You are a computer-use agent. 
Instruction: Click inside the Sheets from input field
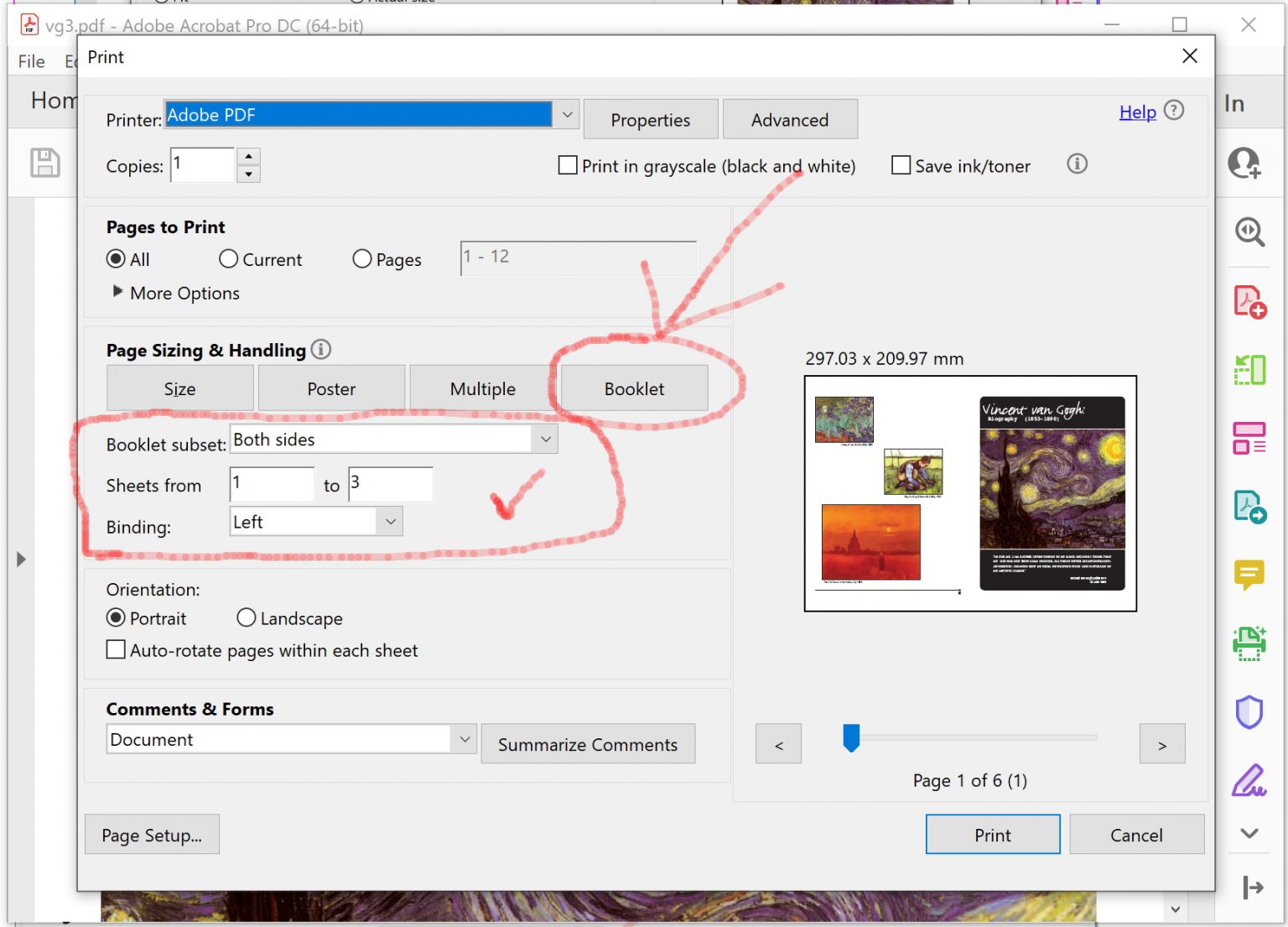(x=271, y=484)
